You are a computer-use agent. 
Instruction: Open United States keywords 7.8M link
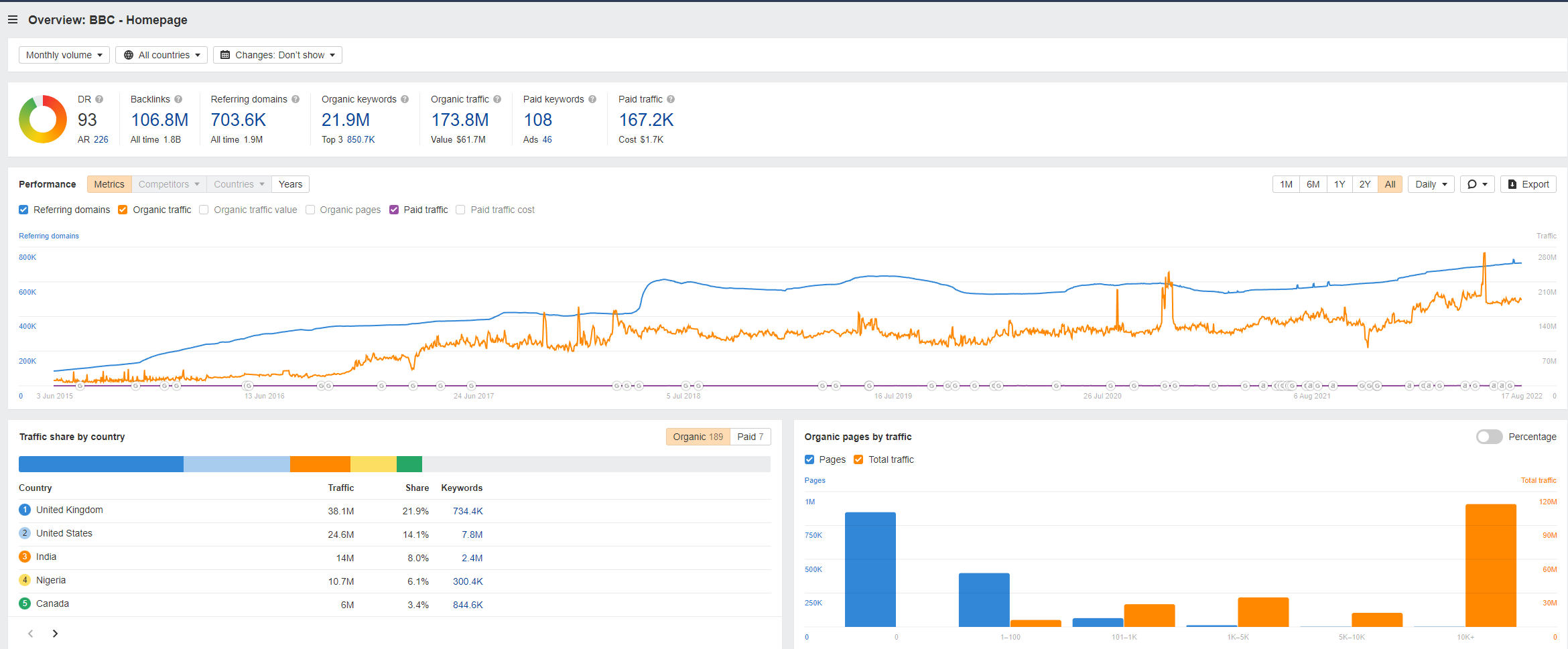(472, 534)
